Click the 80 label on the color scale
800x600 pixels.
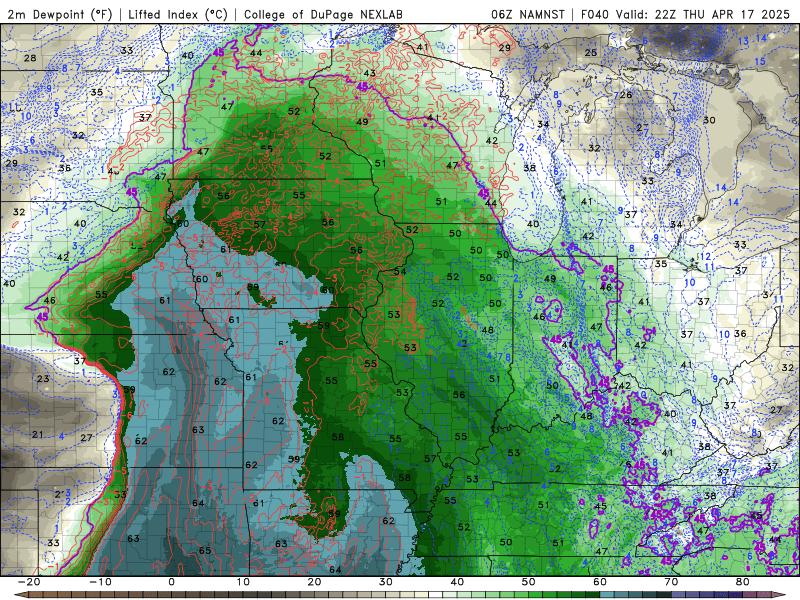click(743, 582)
